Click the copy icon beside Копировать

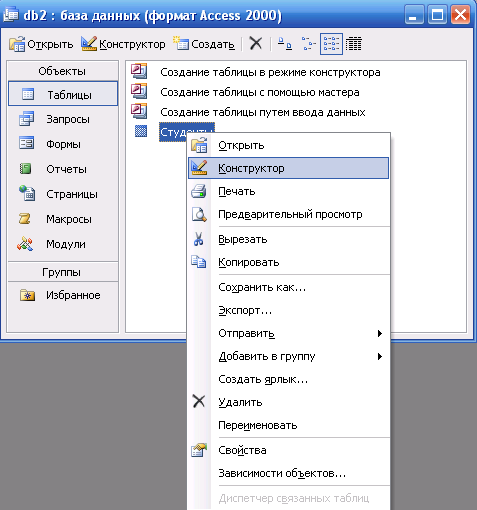coord(199,262)
